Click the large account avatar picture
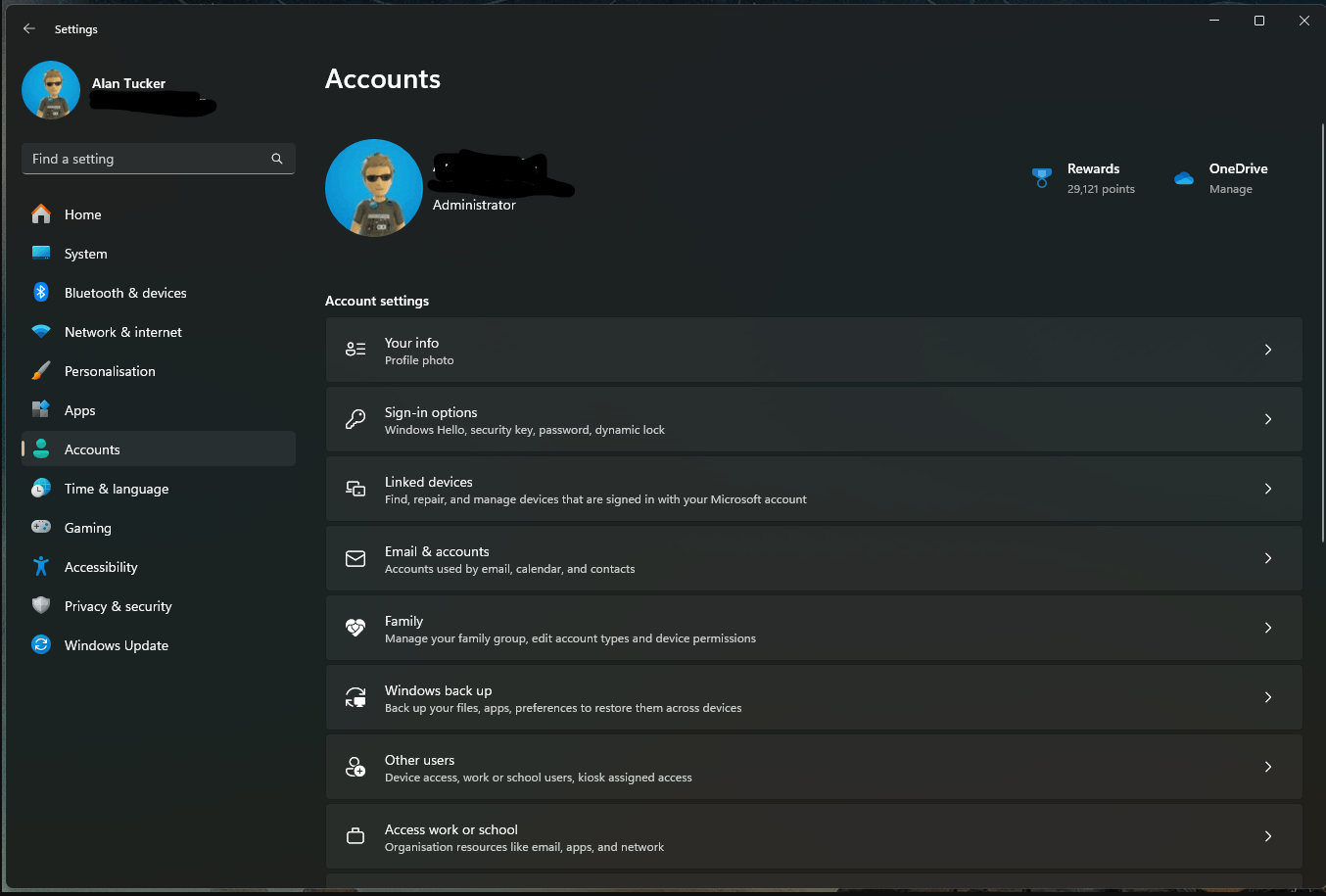1326x896 pixels. (x=374, y=188)
